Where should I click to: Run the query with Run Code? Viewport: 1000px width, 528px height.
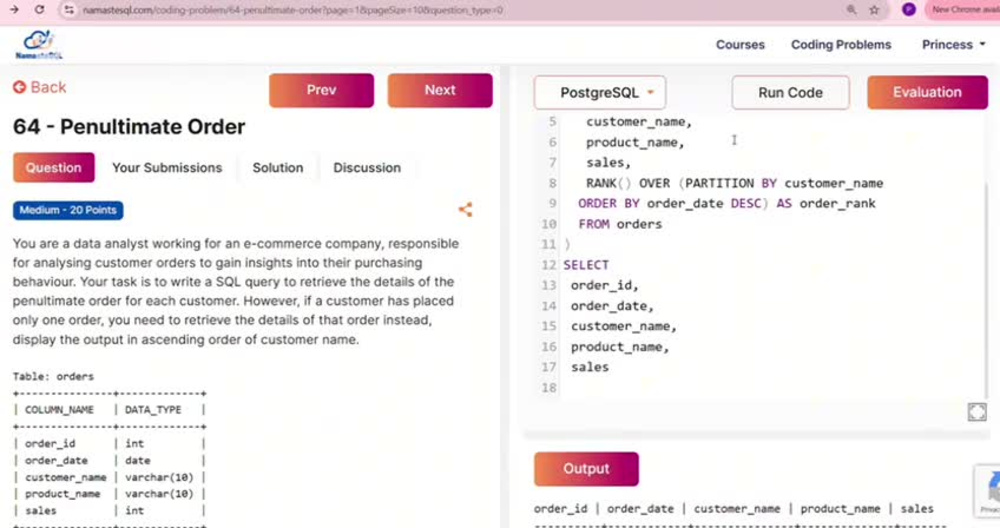click(790, 92)
